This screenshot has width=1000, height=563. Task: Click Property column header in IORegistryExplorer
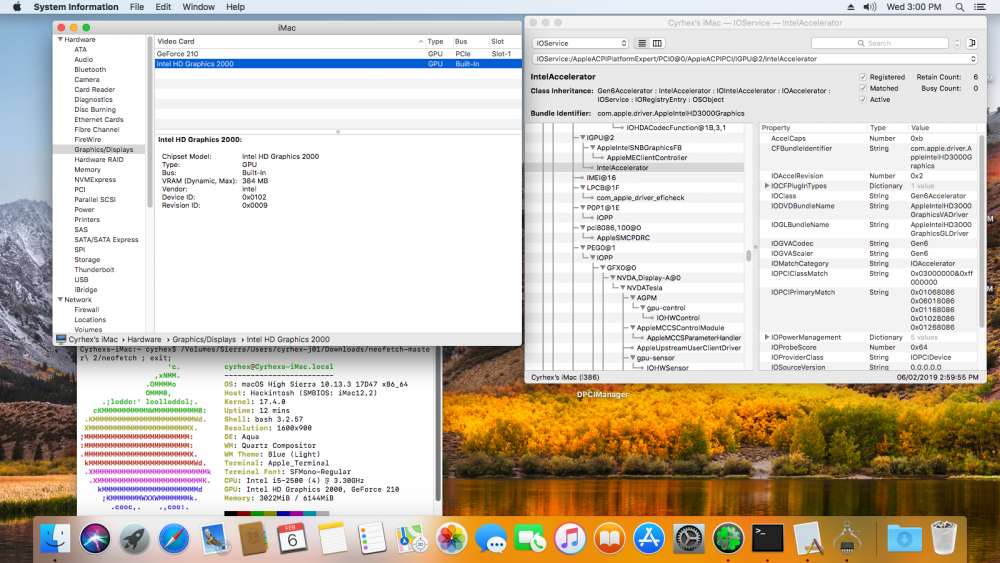pos(812,128)
